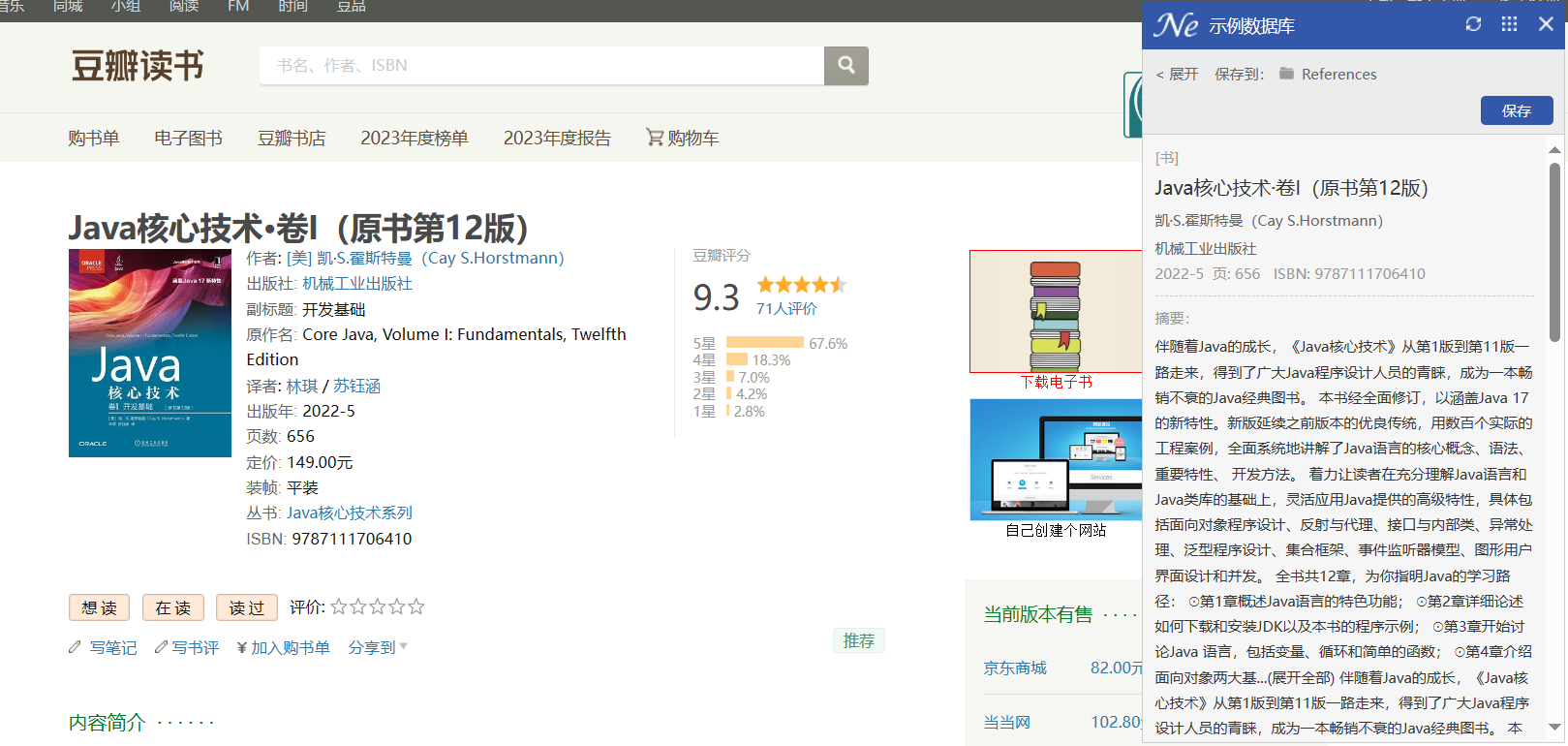Click the website builder ad image

pyautogui.click(x=1056, y=459)
